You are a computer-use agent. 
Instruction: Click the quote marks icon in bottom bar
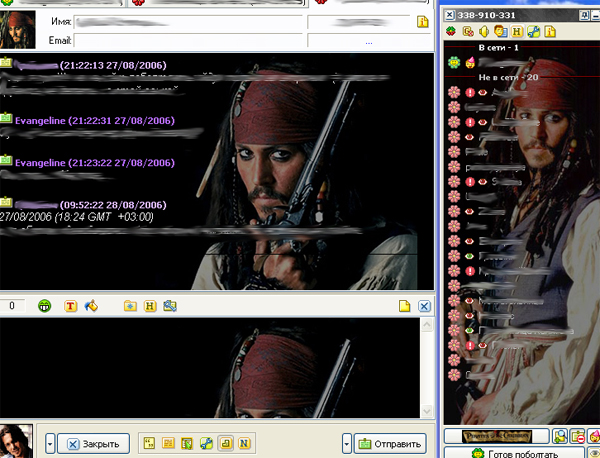coord(149,443)
